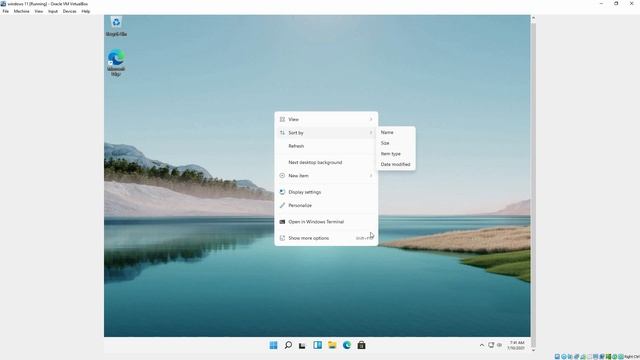Image resolution: width=640 pixels, height=360 pixels.
Task: Open VirtualBox Help menu
Action: (86, 11)
